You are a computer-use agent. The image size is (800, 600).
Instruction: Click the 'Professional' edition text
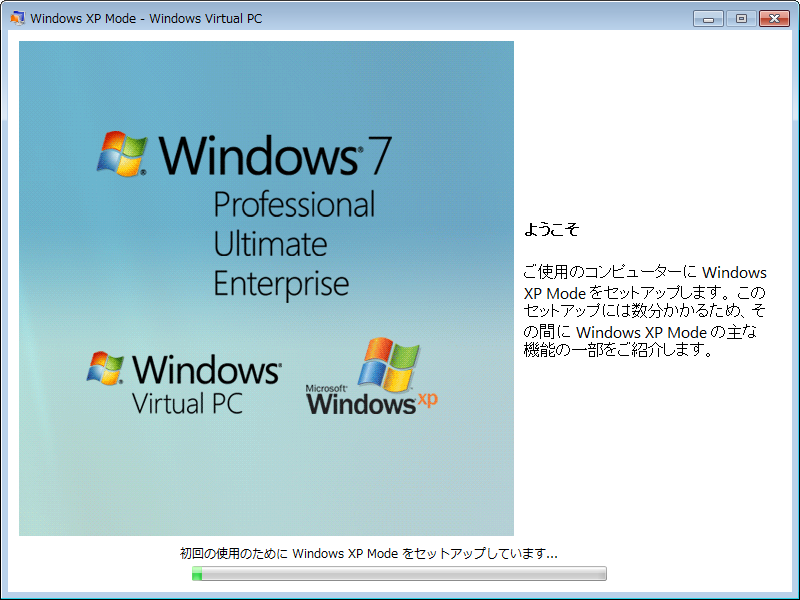coord(294,205)
